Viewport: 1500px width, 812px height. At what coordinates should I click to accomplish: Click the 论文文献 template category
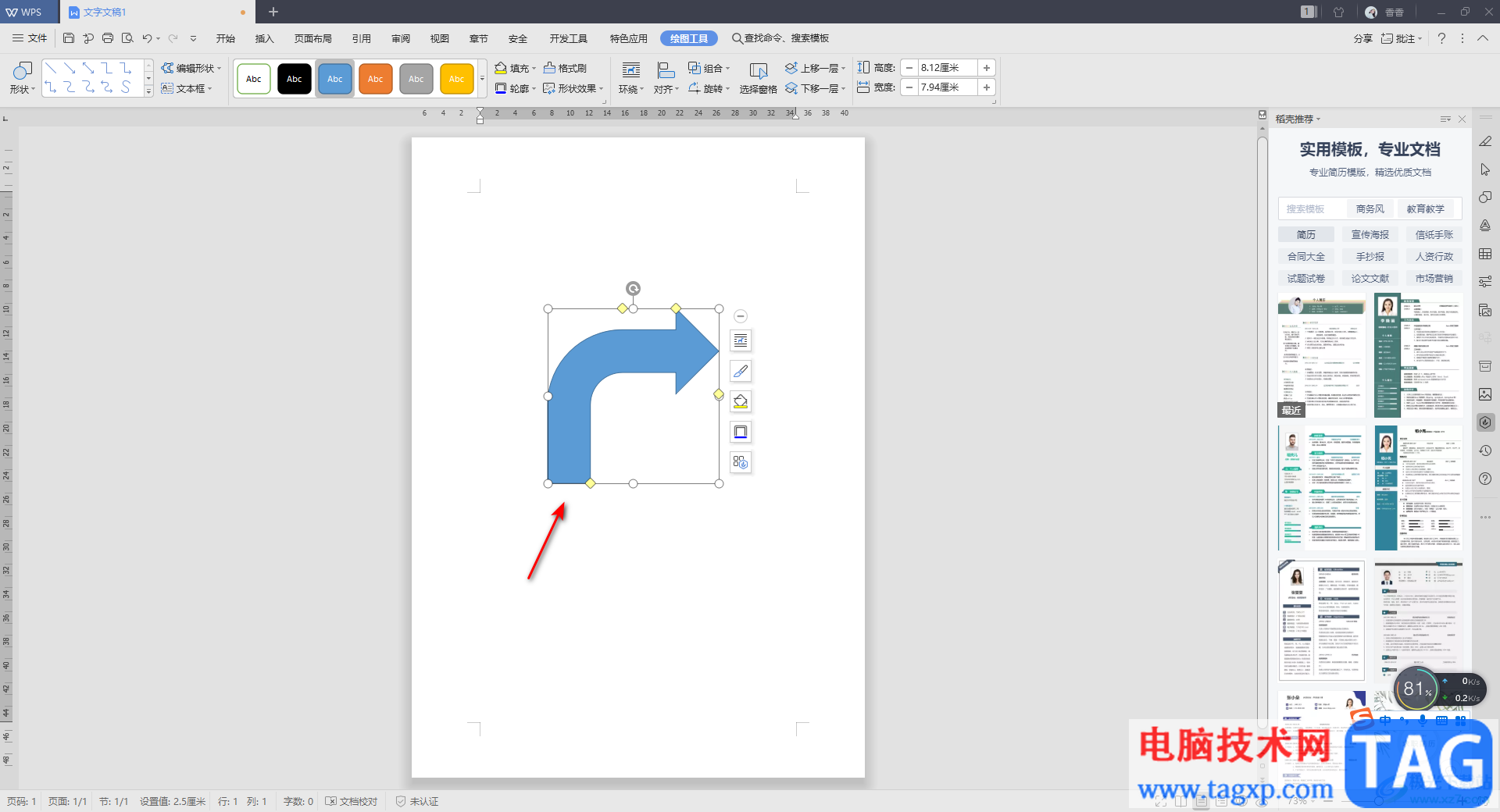click(x=1370, y=278)
